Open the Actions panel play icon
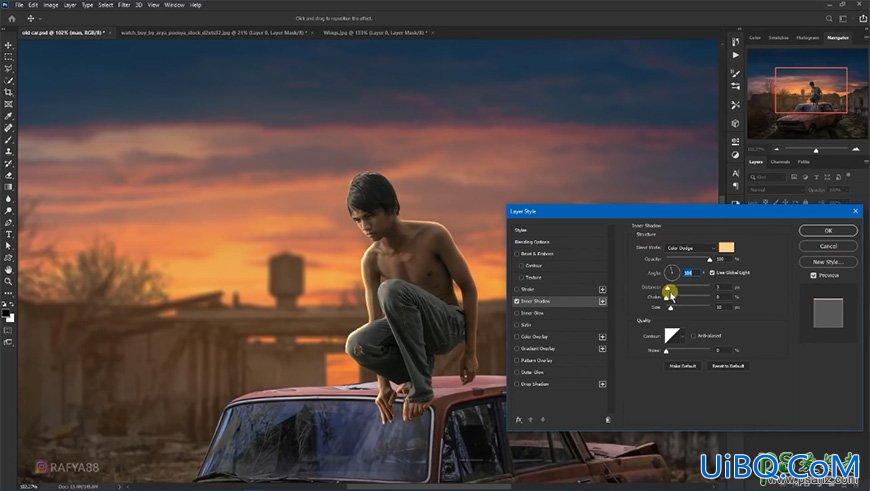The image size is (870, 491). (x=735, y=55)
